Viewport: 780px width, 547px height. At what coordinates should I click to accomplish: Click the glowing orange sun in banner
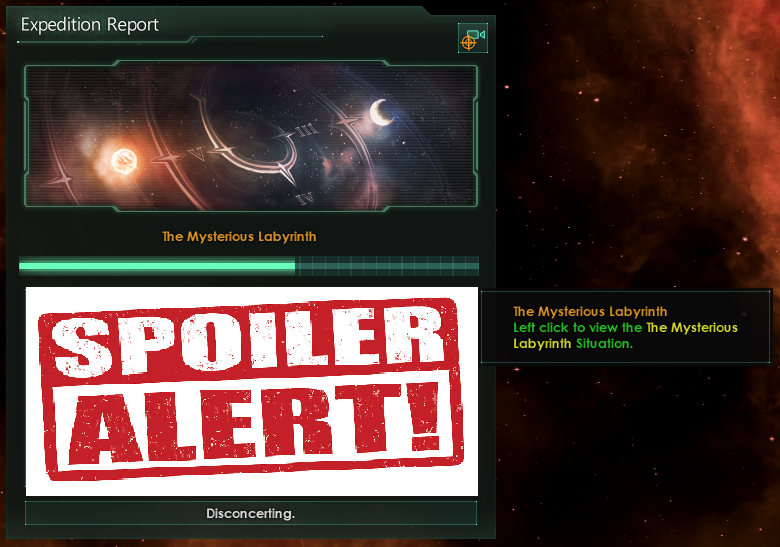click(123, 161)
